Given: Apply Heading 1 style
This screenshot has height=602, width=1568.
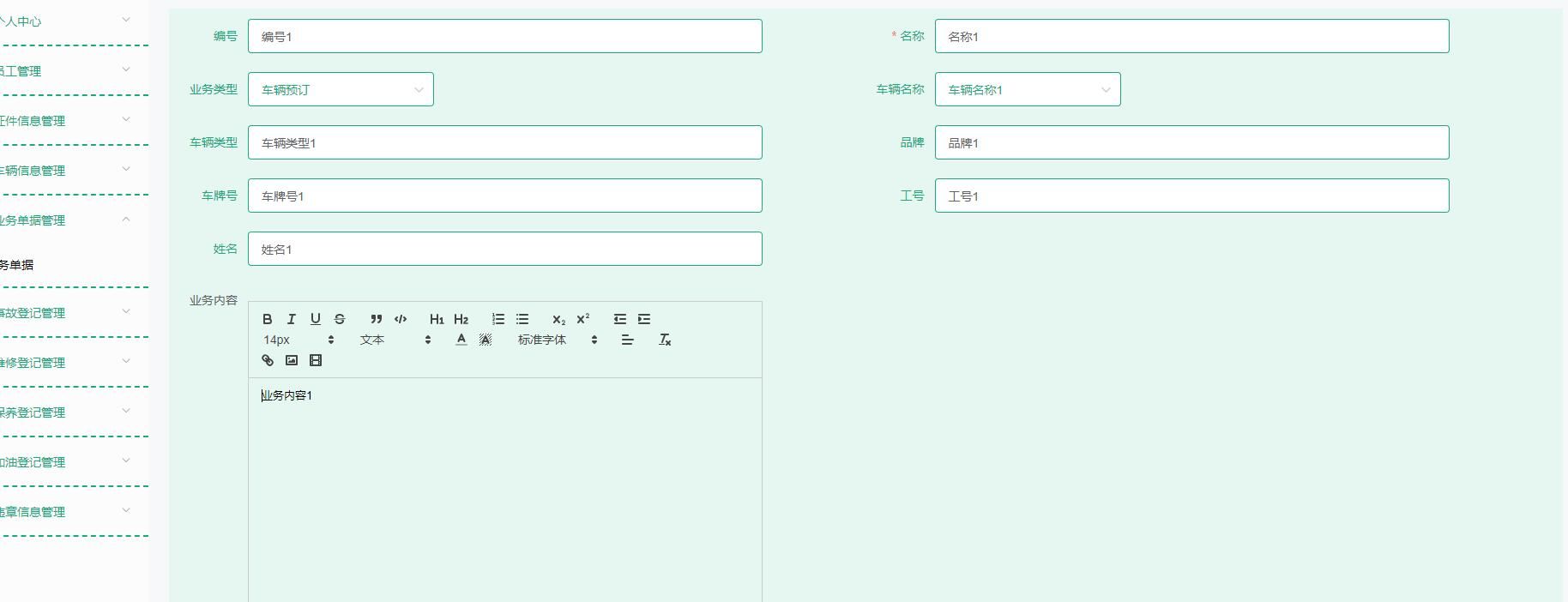Looking at the screenshot, I should click(x=437, y=319).
